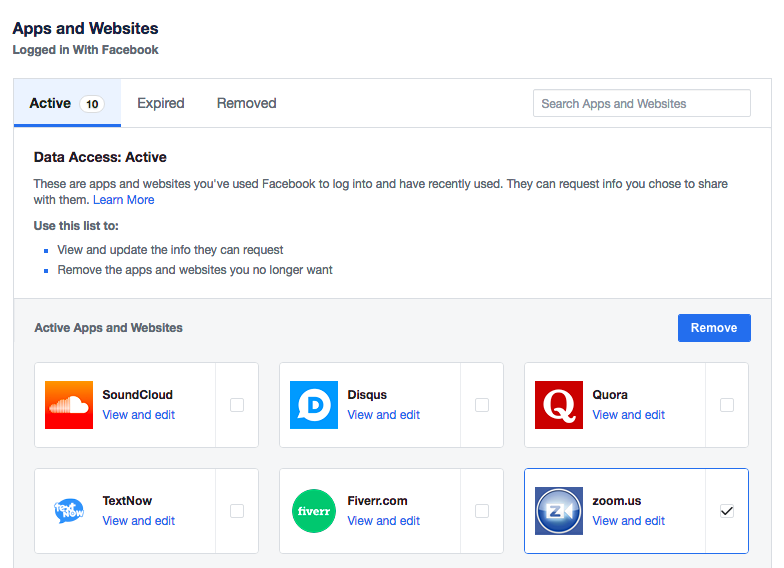Open the Removed tab
The width and height of the screenshot is (784, 568).
click(246, 103)
